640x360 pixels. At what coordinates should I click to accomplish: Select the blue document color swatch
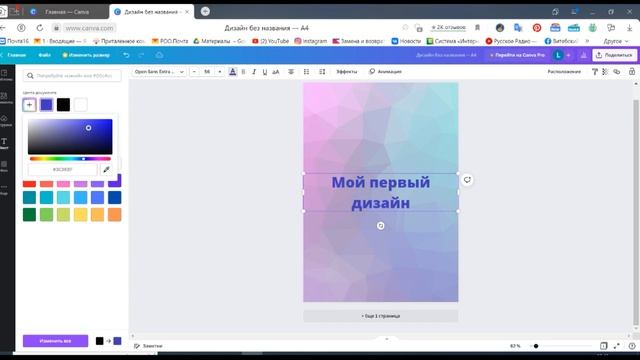[x=47, y=105]
